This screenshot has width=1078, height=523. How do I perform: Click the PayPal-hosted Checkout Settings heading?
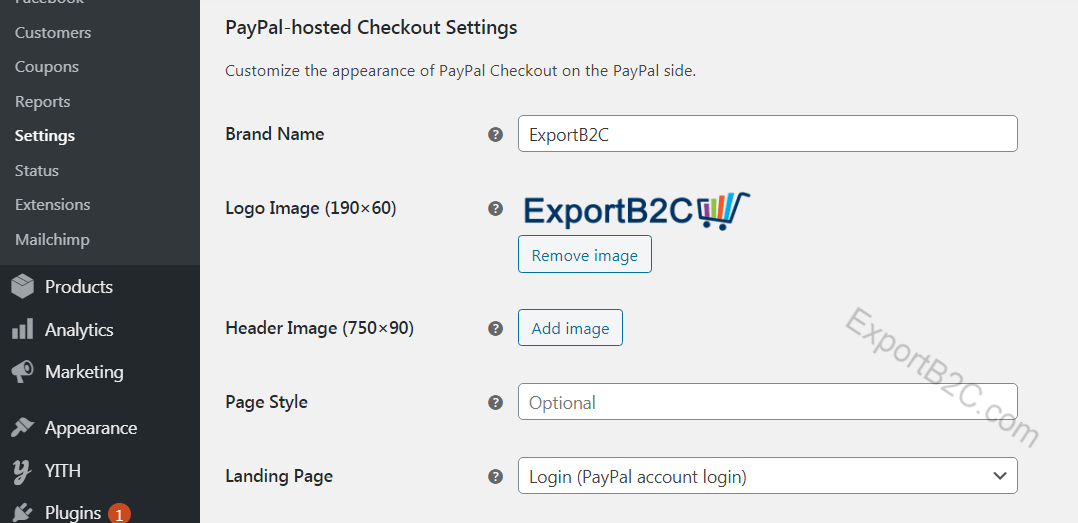pyautogui.click(x=371, y=27)
